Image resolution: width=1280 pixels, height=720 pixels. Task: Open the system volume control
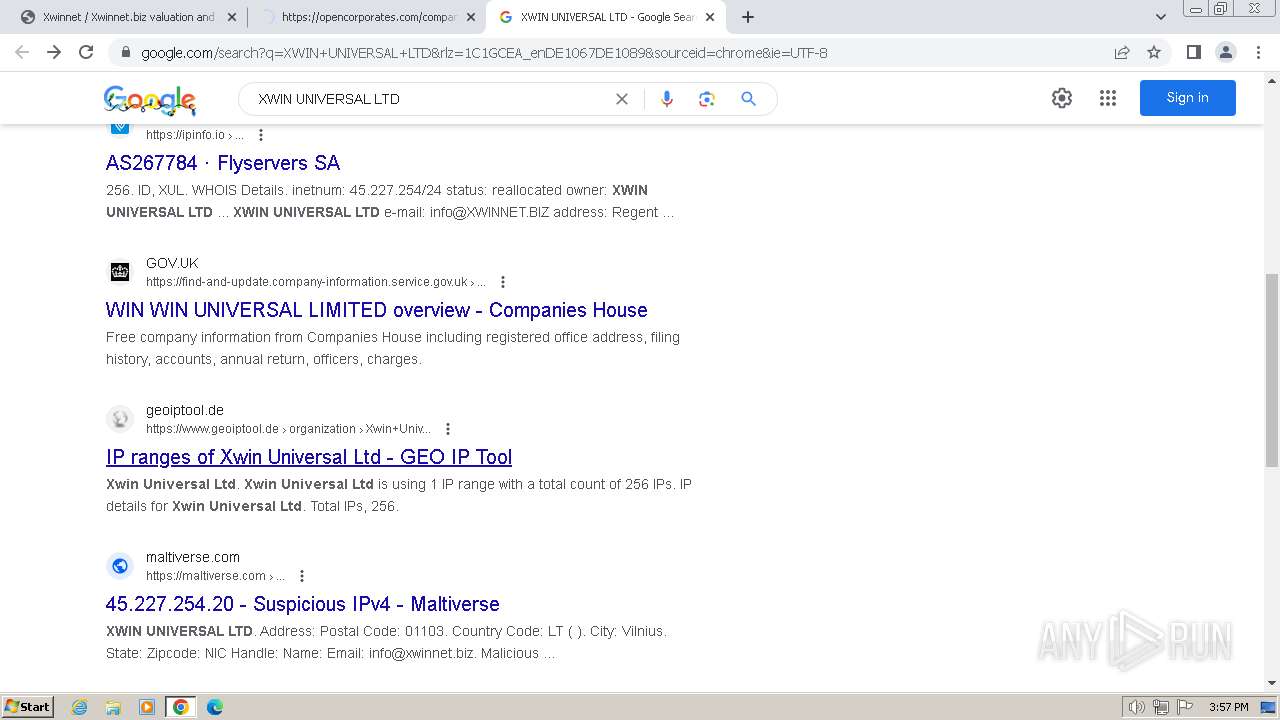tap(1137, 707)
